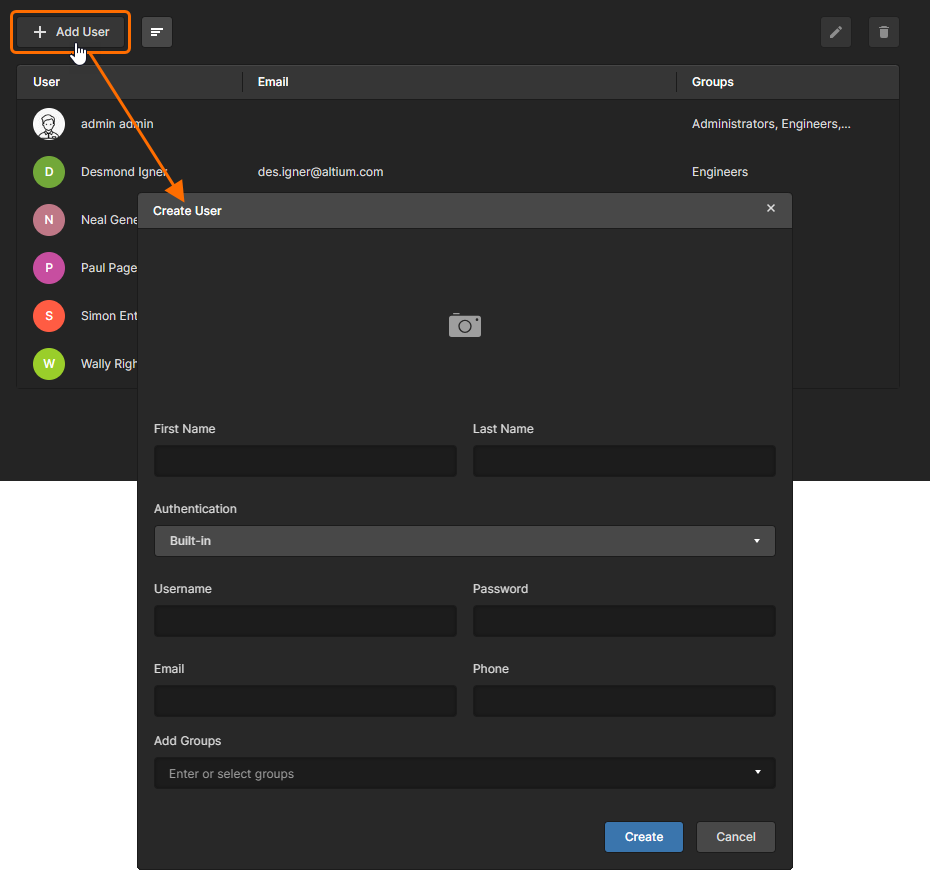Click Simon's orange avatar icon
The image size is (930, 870).
click(x=48, y=316)
